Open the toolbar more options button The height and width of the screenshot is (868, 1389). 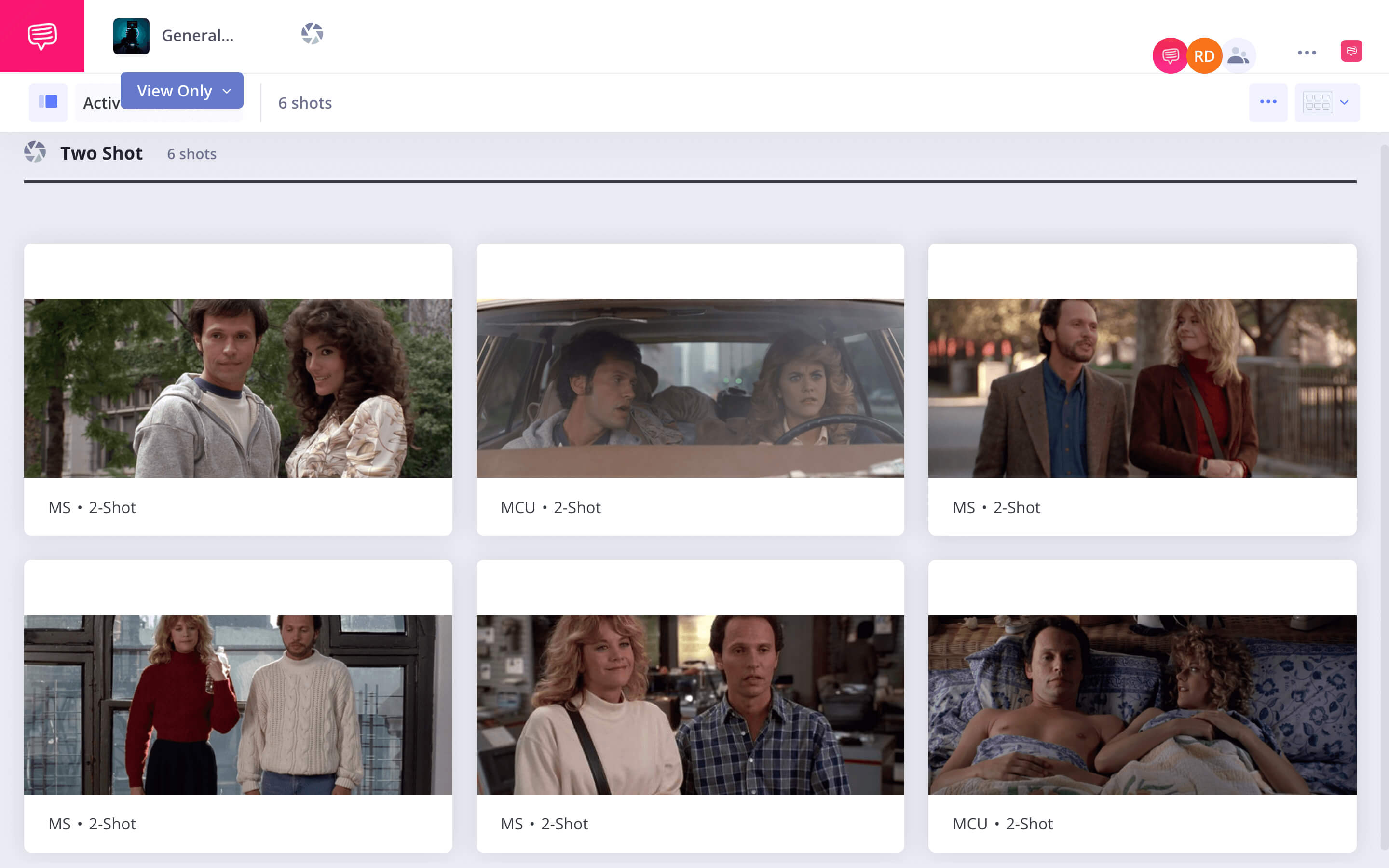(x=1268, y=102)
